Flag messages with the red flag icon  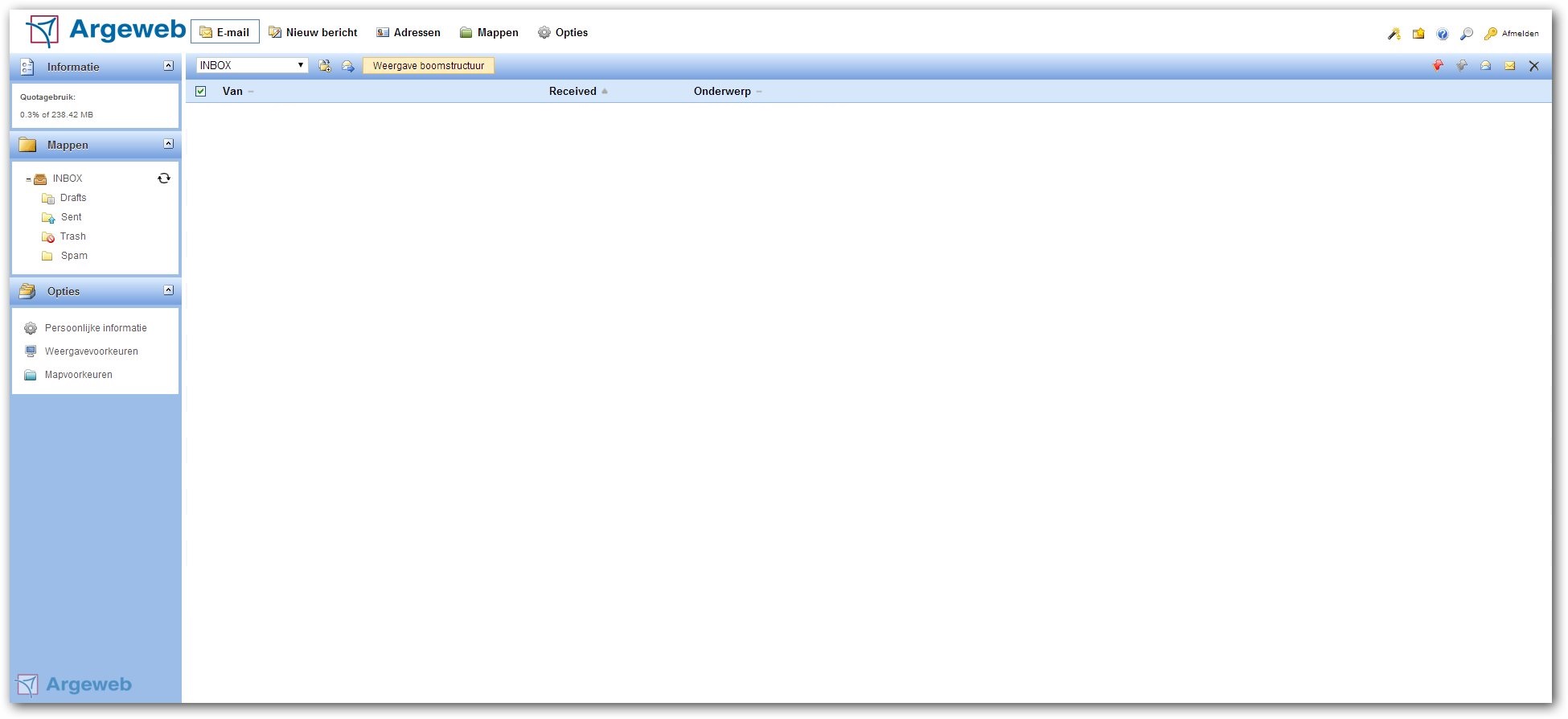[x=1438, y=66]
